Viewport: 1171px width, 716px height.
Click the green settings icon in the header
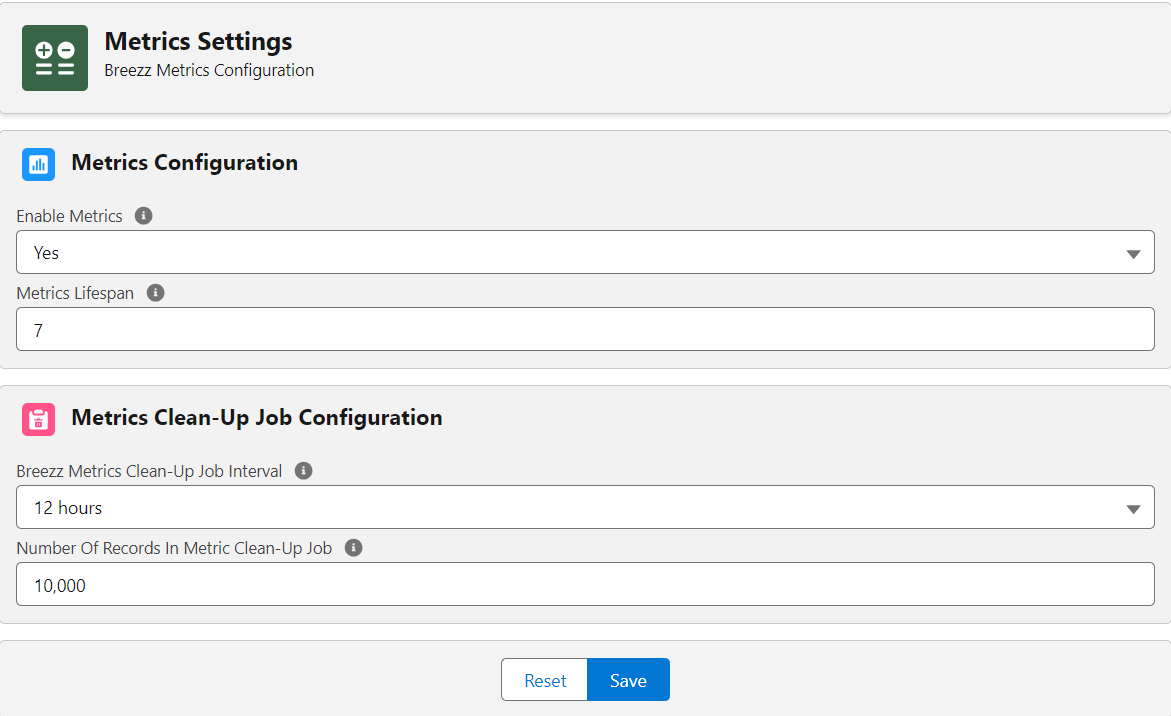(x=54, y=57)
